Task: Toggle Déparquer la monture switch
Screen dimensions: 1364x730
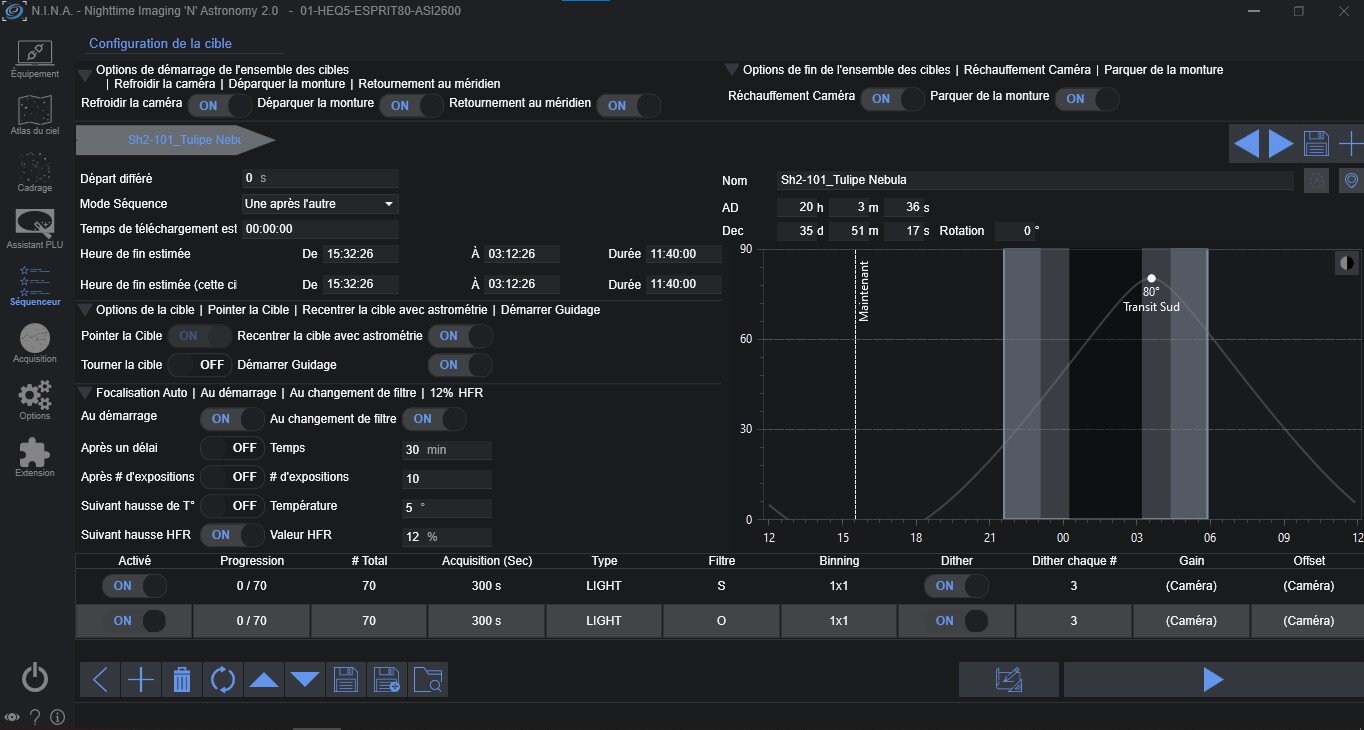Action: click(411, 104)
